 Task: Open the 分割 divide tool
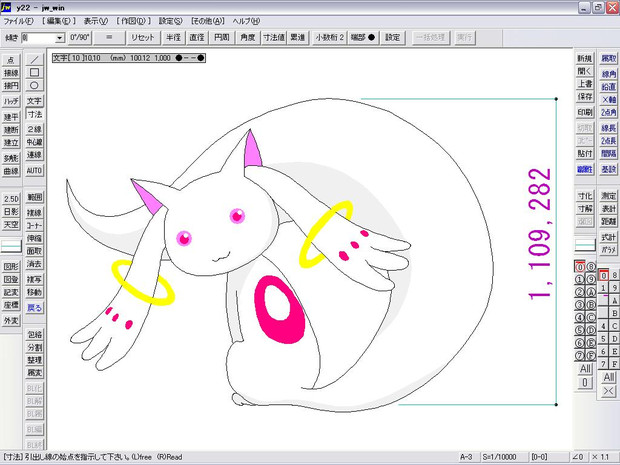click(34, 347)
